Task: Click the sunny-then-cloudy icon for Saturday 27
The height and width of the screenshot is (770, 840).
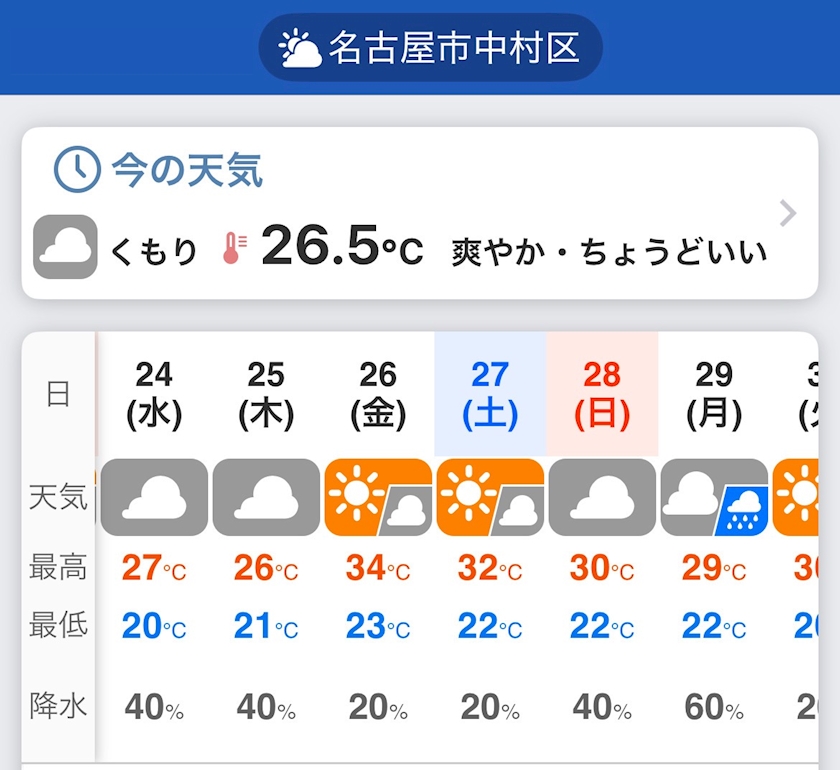Action: point(490,497)
